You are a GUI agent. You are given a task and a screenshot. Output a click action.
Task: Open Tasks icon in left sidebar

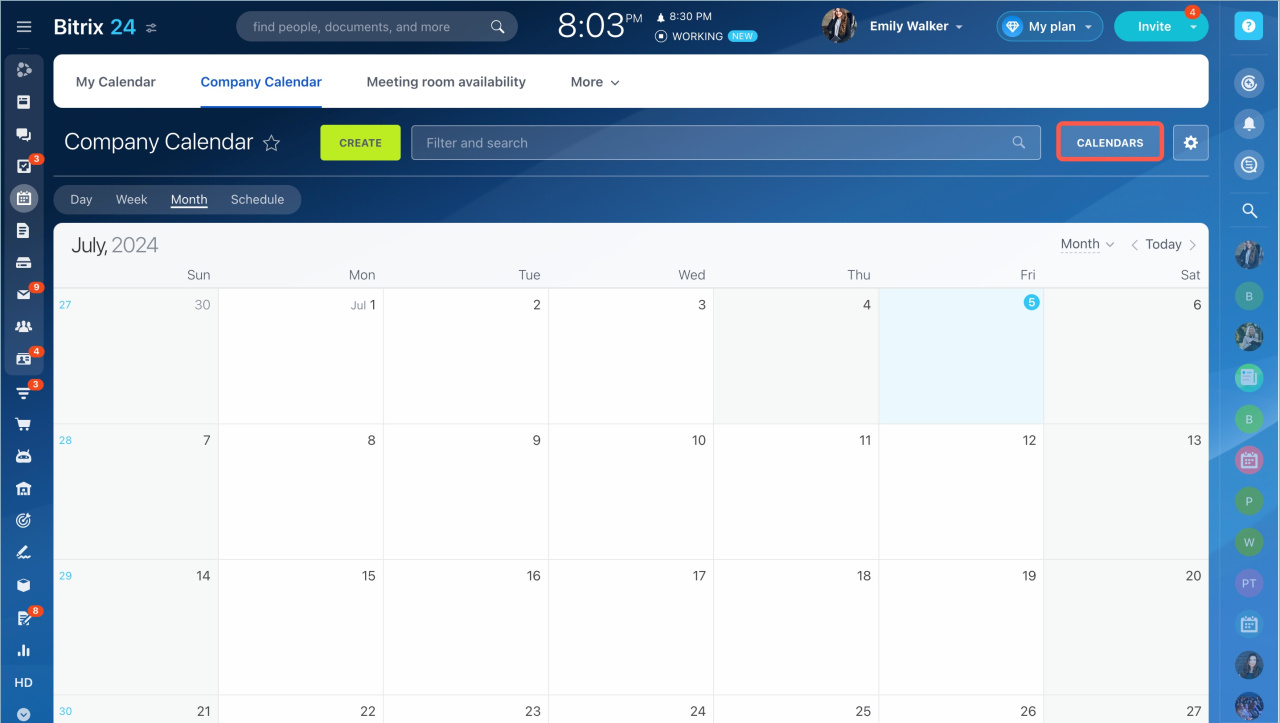[24, 166]
